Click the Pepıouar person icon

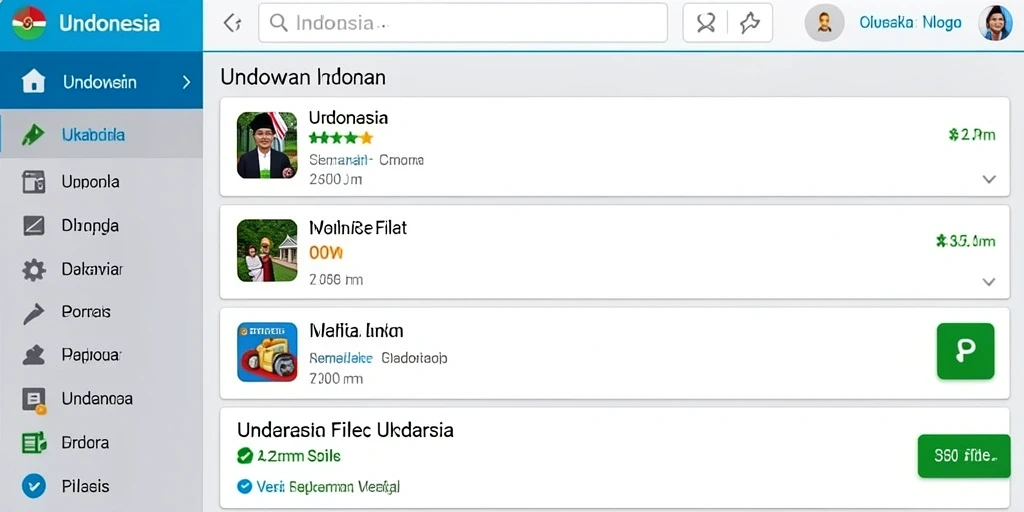(x=33, y=355)
